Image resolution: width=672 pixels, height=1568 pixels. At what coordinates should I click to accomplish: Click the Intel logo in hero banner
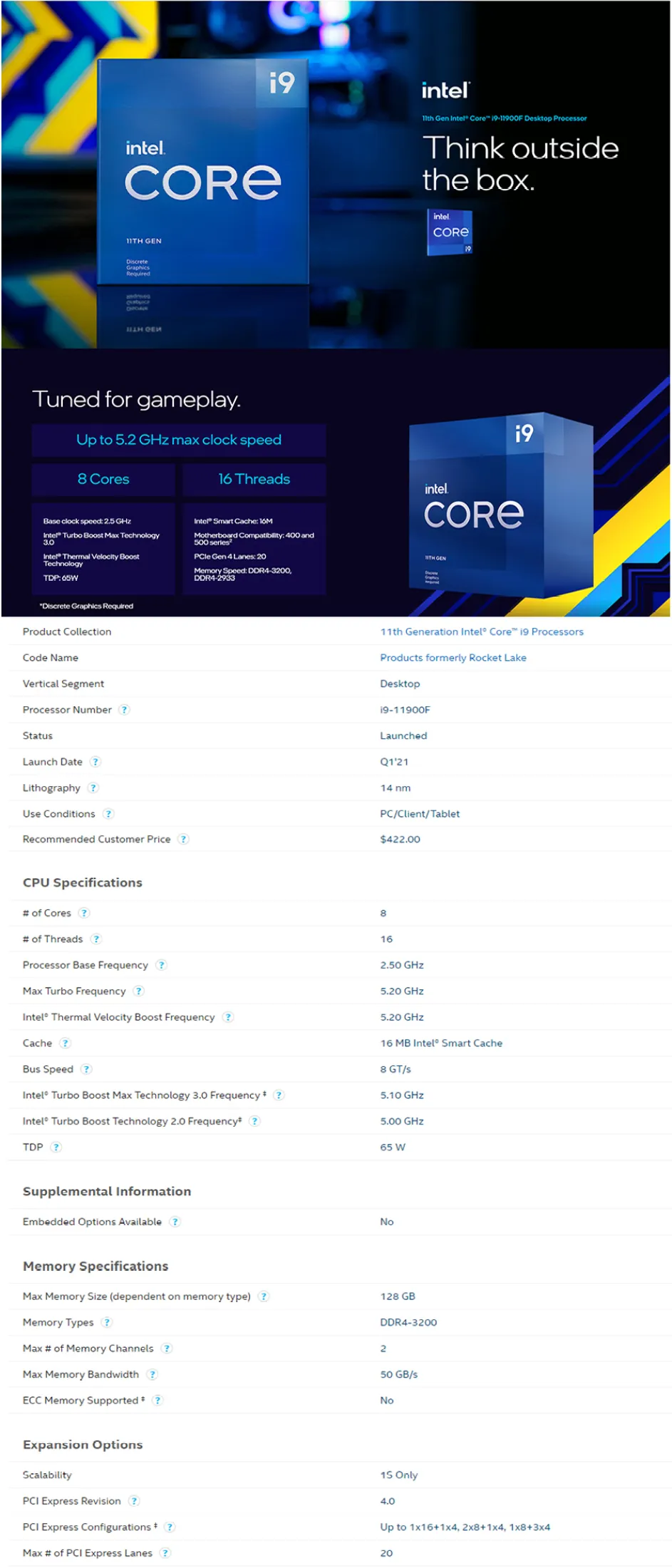pyautogui.click(x=445, y=91)
